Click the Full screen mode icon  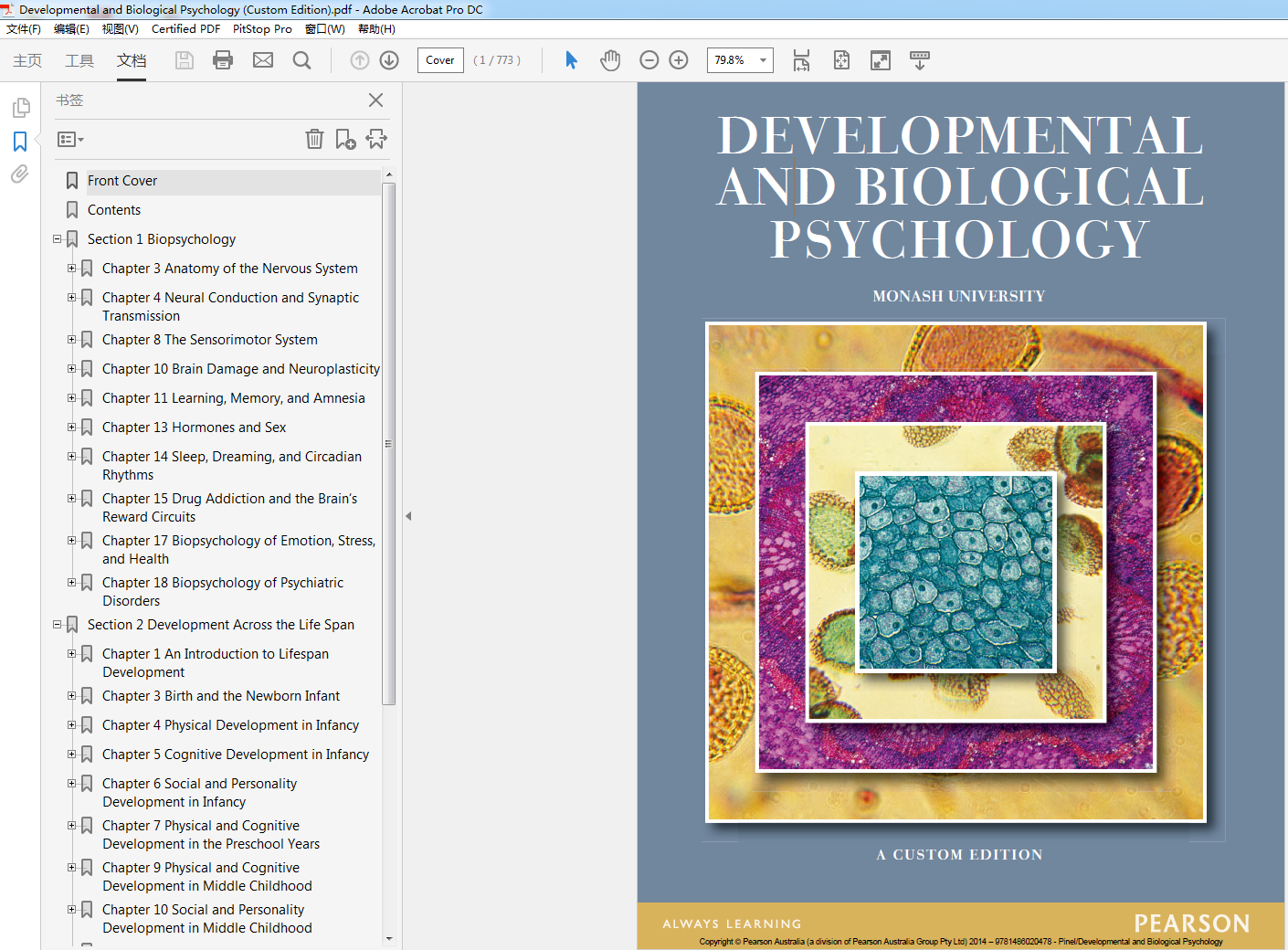tap(881, 60)
